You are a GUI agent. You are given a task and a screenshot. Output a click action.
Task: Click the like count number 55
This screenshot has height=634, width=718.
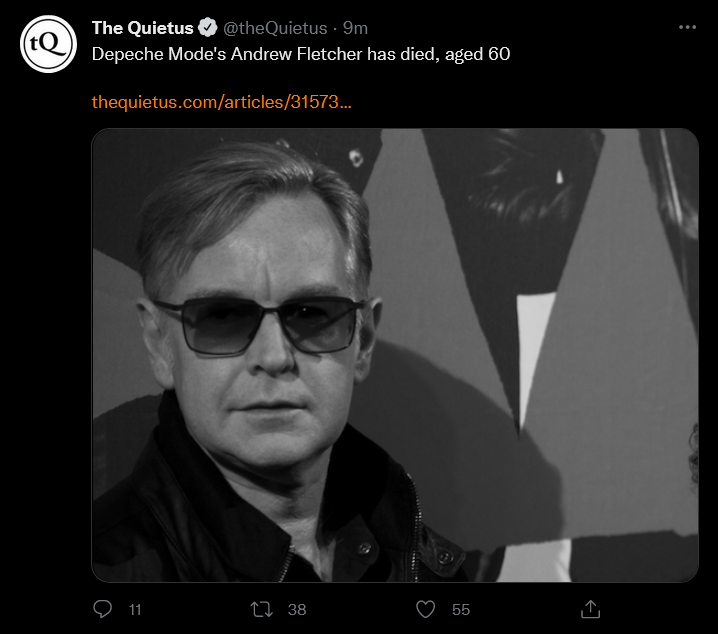point(460,609)
